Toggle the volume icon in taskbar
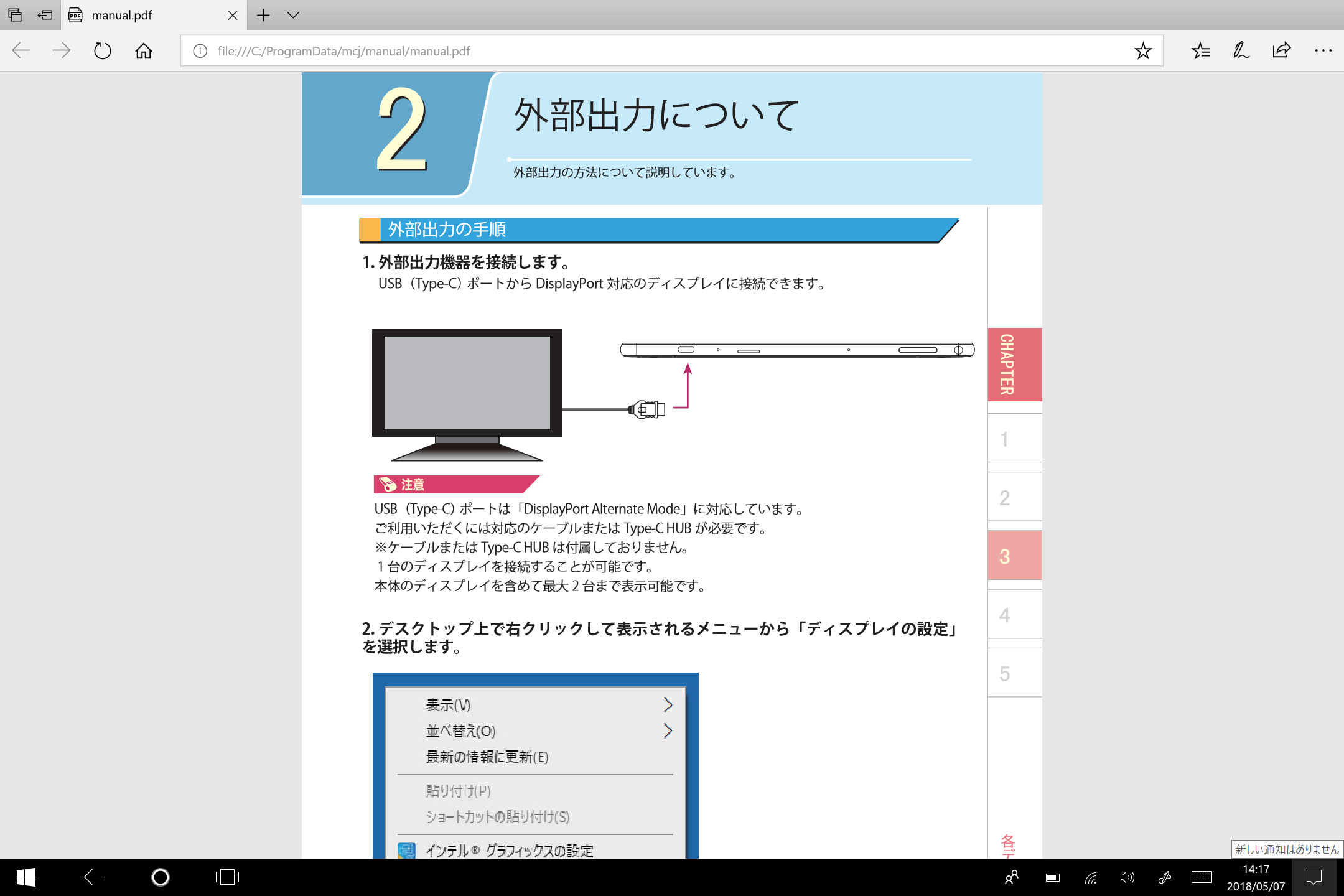Screen dimensions: 1344x896 [1127, 878]
